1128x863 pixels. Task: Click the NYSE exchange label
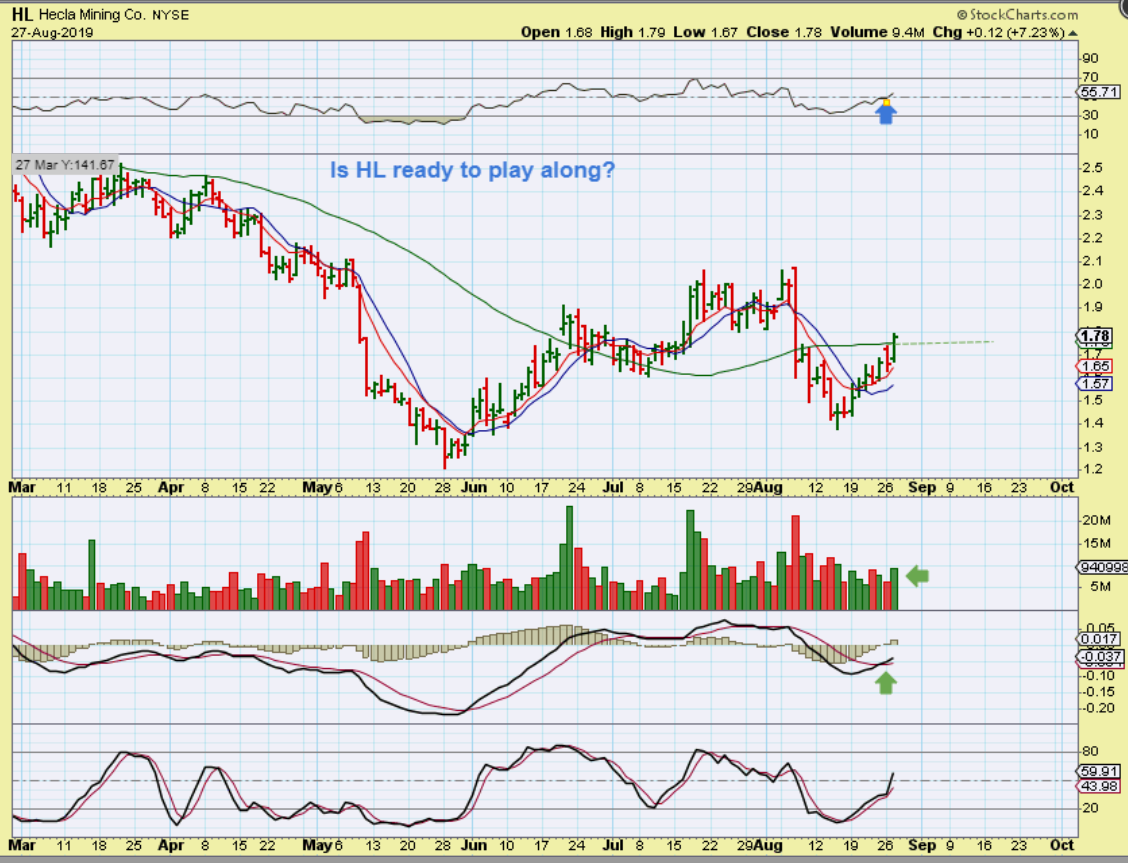(x=170, y=15)
